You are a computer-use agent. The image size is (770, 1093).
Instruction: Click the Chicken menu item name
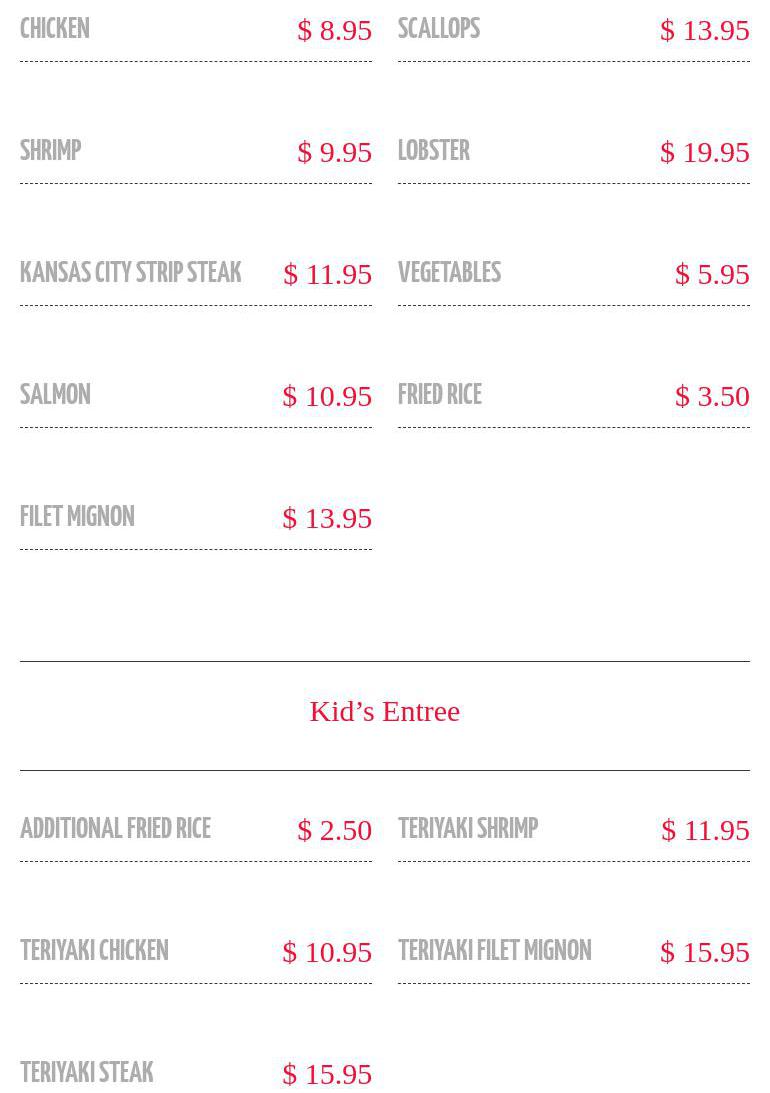pyautogui.click(x=55, y=29)
